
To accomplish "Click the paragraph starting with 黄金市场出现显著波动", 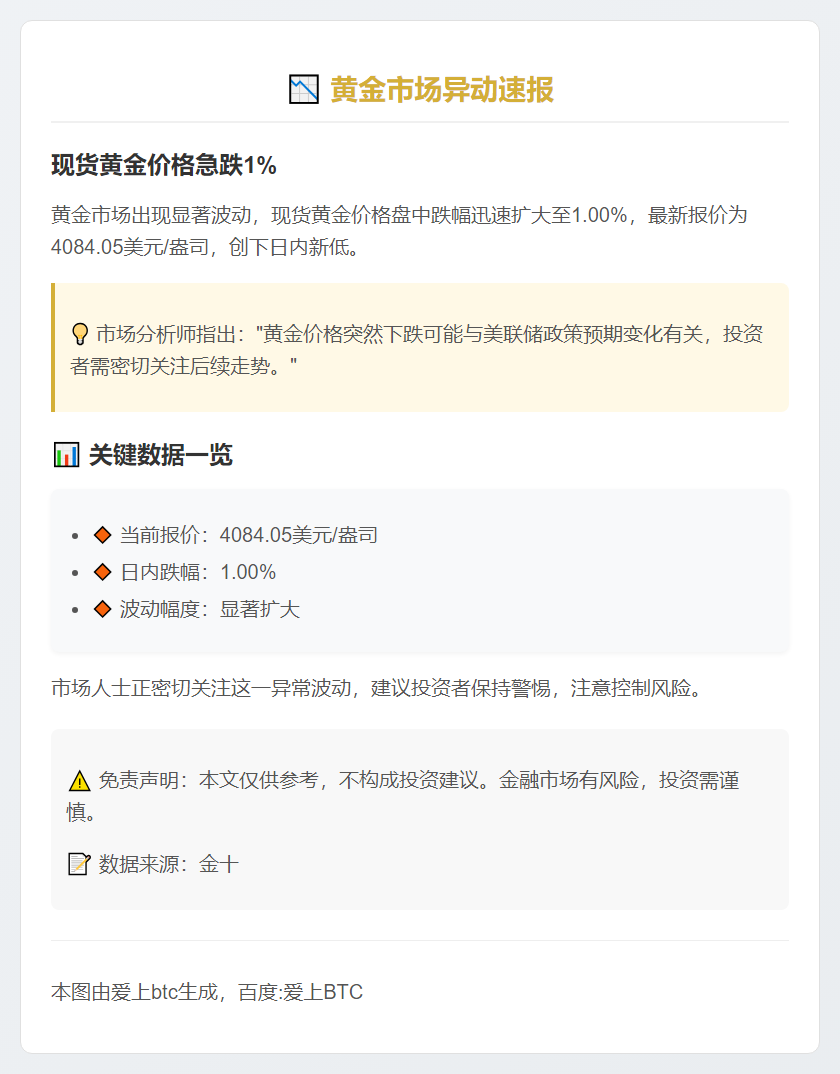I will tap(400, 230).
